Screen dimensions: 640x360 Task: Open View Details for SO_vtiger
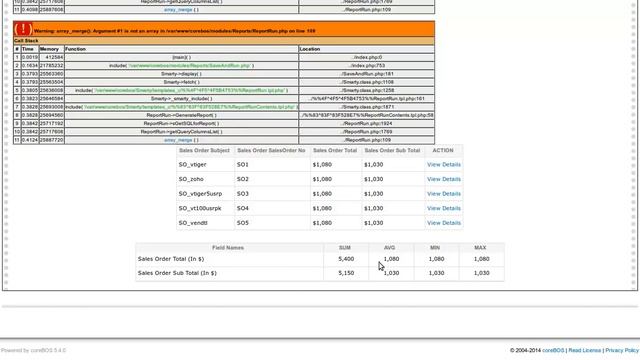click(444, 164)
